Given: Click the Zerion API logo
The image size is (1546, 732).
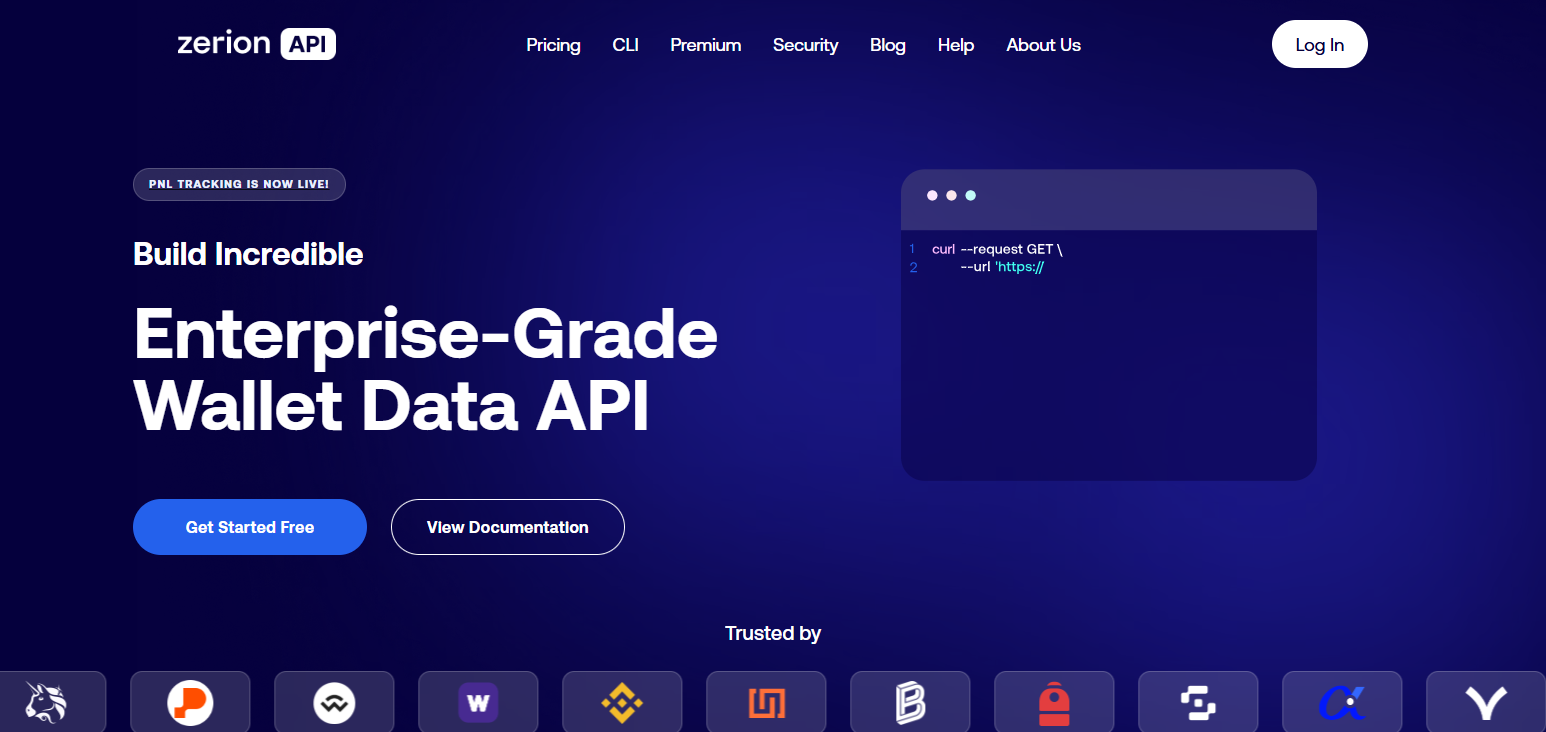Looking at the screenshot, I should [x=256, y=44].
